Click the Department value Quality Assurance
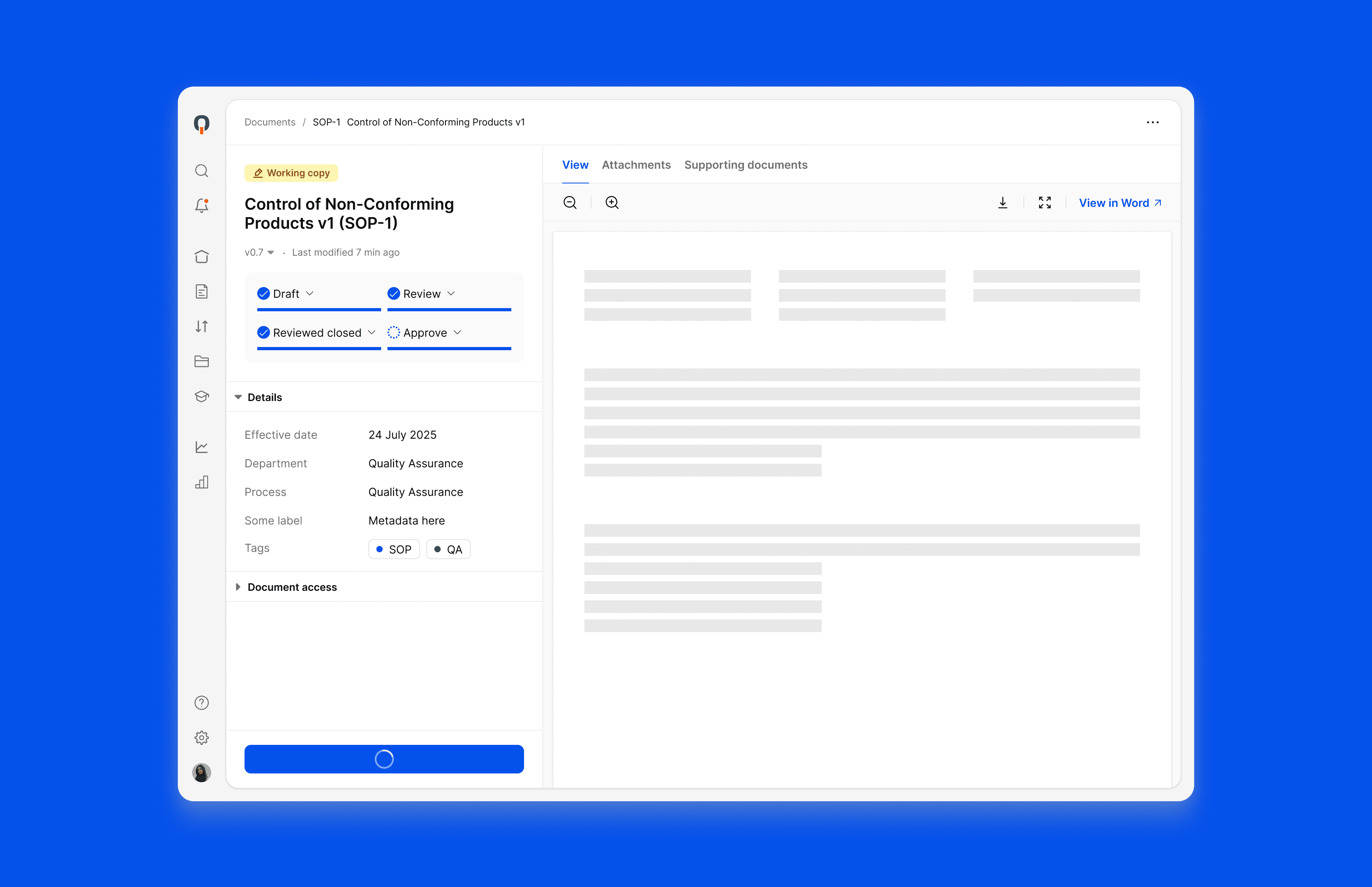 click(x=415, y=464)
